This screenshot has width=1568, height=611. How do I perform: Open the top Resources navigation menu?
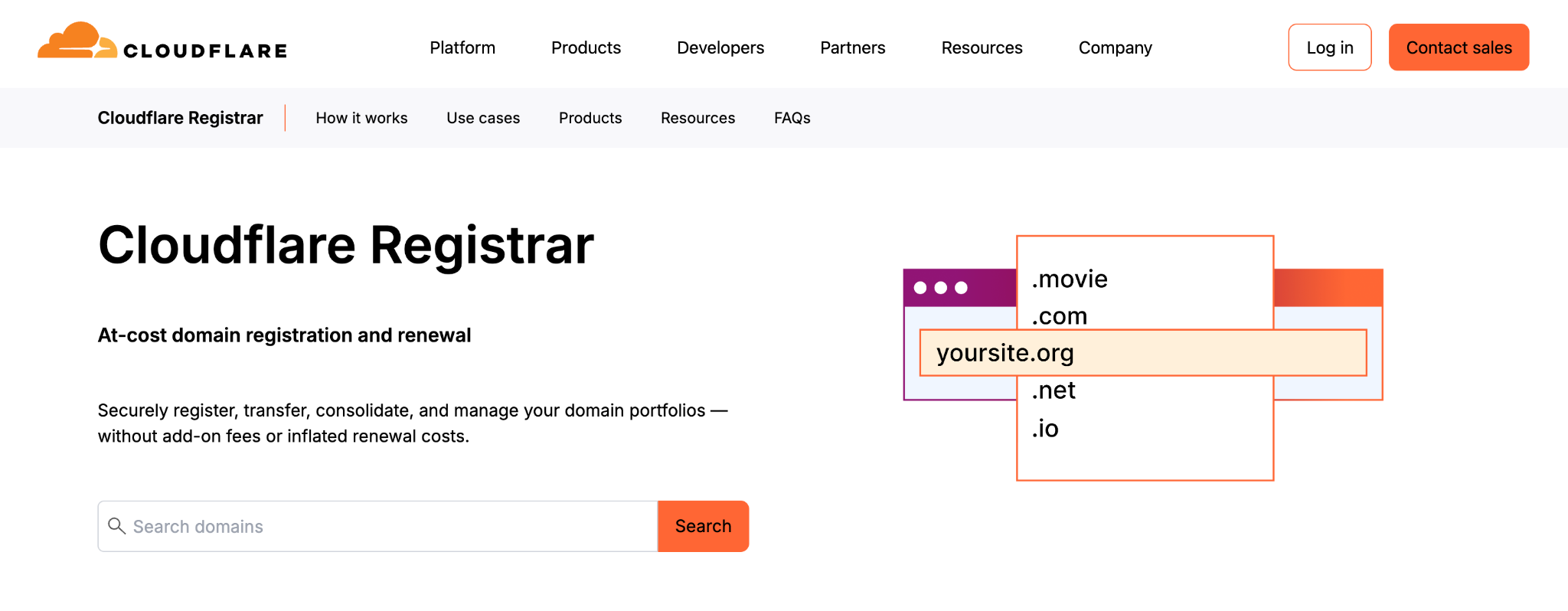point(982,47)
